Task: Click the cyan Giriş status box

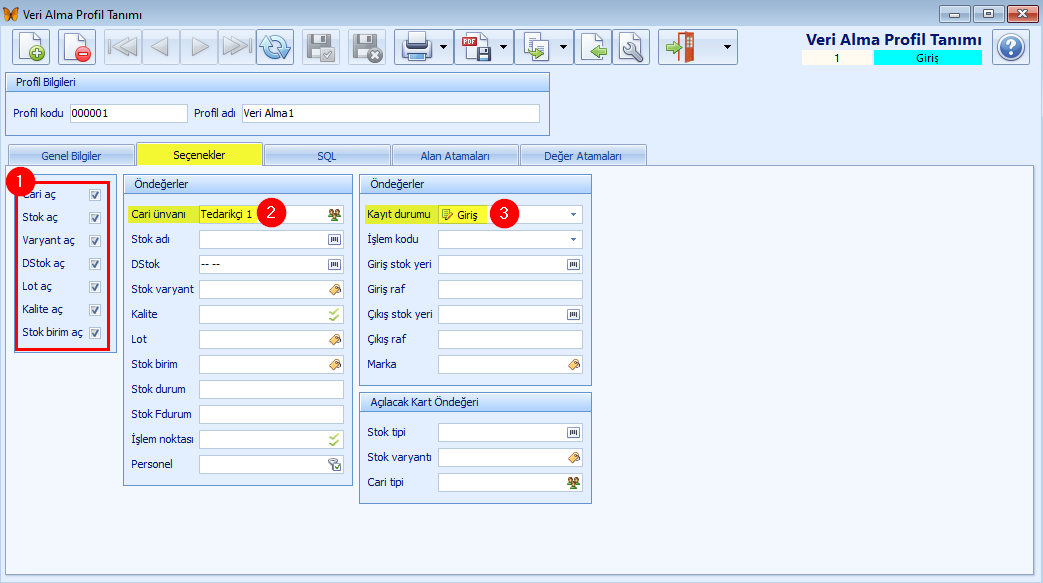Action: click(927, 58)
